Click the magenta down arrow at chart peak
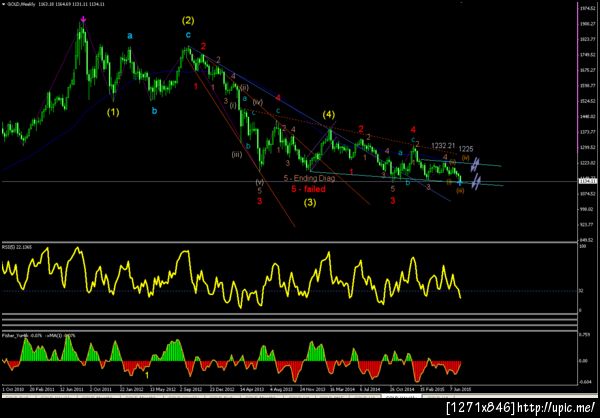The width and height of the screenshot is (600, 418). pyautogui.click(x=83, y=19)
